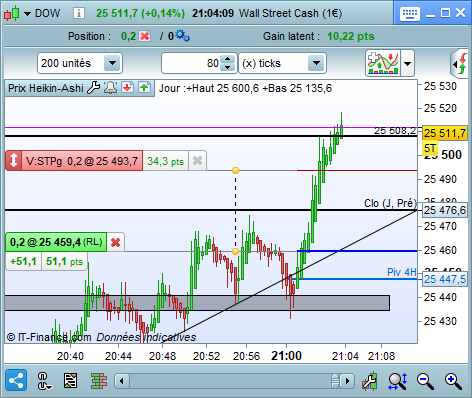Click the 25 511,7 (+0,14%) quote in header
Viewport: 472px width, 398px height.
[140, 13]
